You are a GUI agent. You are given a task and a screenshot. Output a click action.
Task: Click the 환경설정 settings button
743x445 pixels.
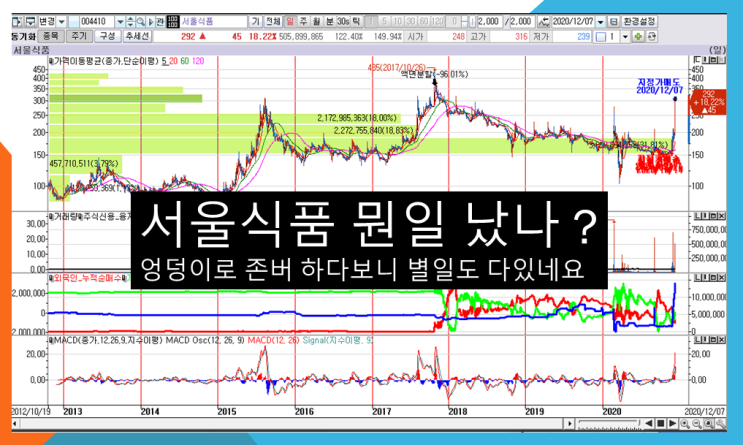[x=639, y=22]
